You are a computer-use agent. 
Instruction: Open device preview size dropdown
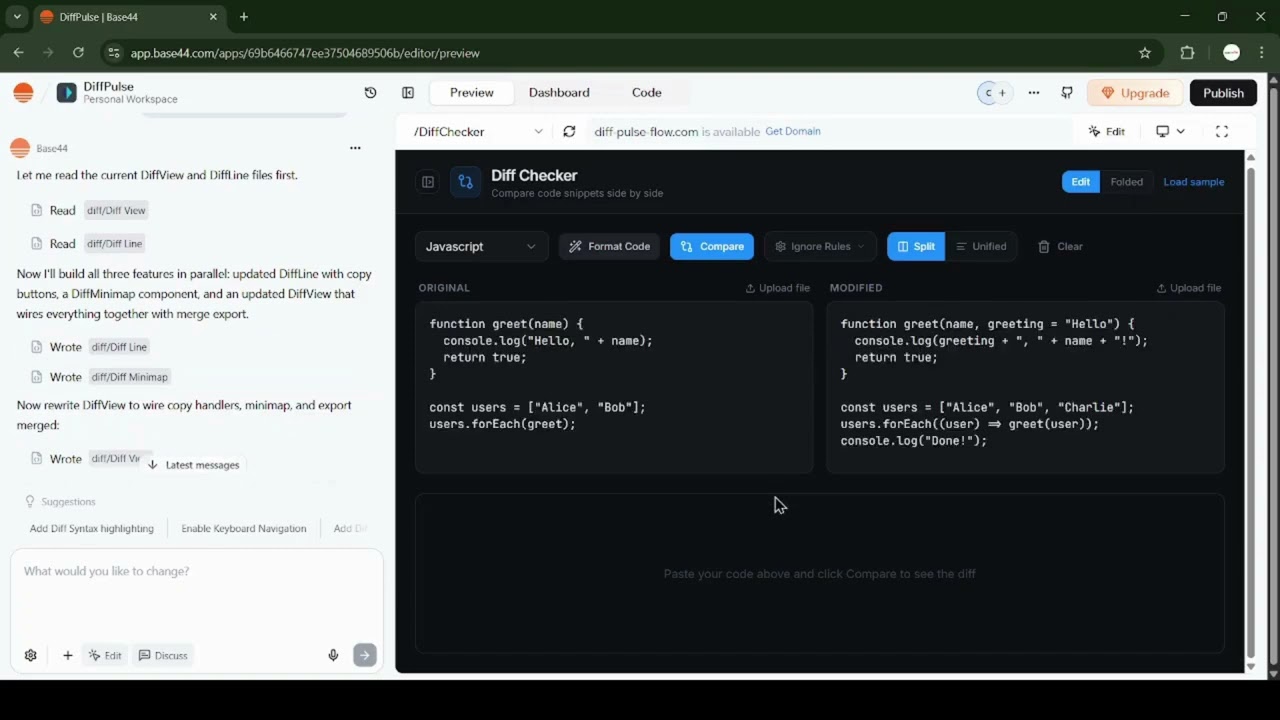tap(1170, 132)
